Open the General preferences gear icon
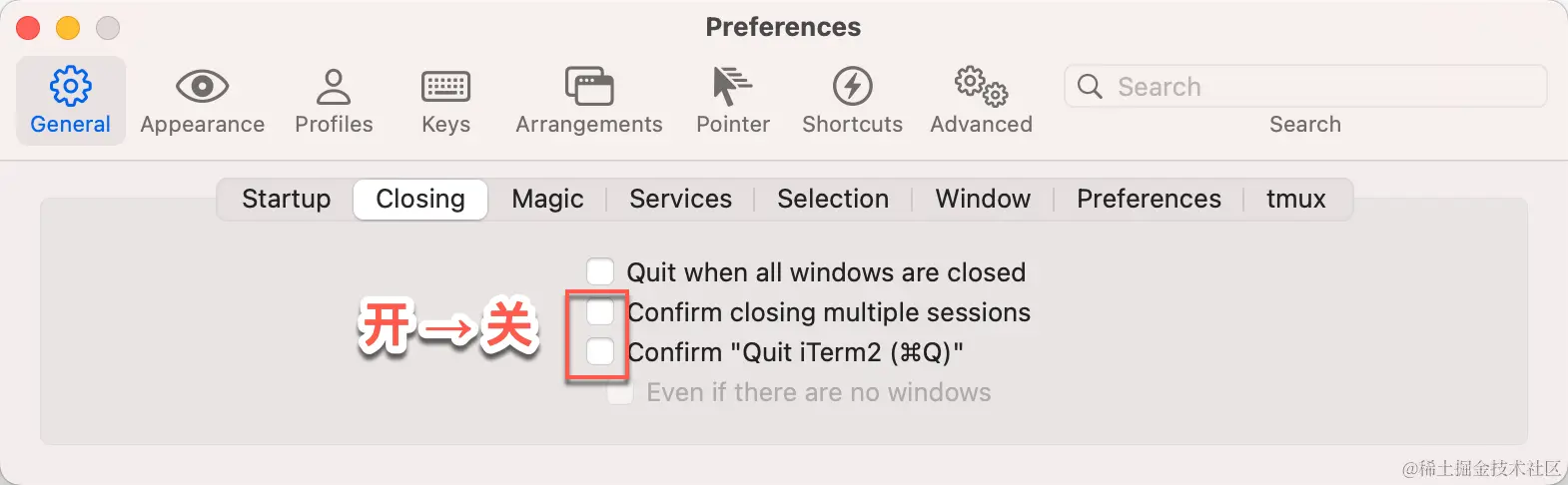Viewport: 1568px width, 485px height. click(70, 87)
